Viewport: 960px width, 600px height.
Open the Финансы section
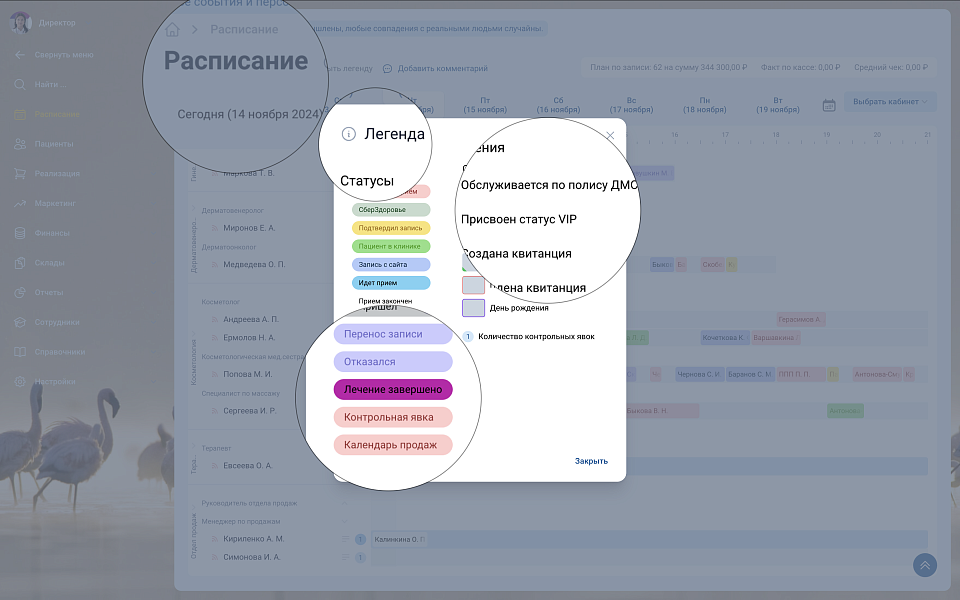click(51, 233)
